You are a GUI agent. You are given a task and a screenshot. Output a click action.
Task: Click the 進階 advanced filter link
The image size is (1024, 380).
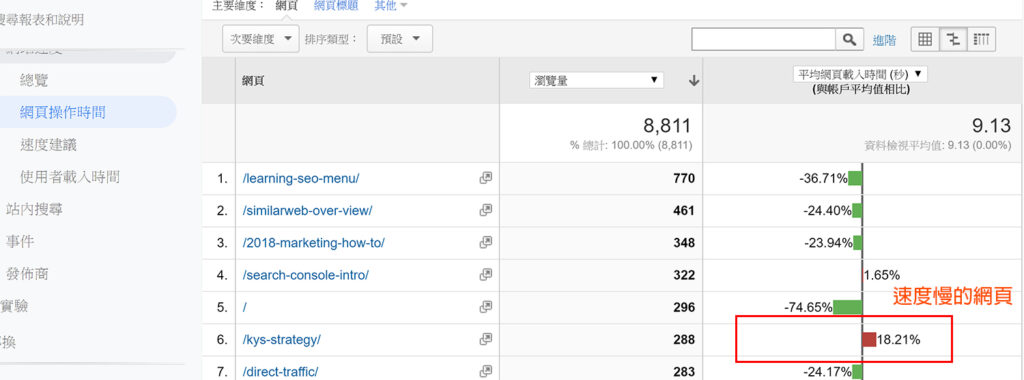(884, 40)
